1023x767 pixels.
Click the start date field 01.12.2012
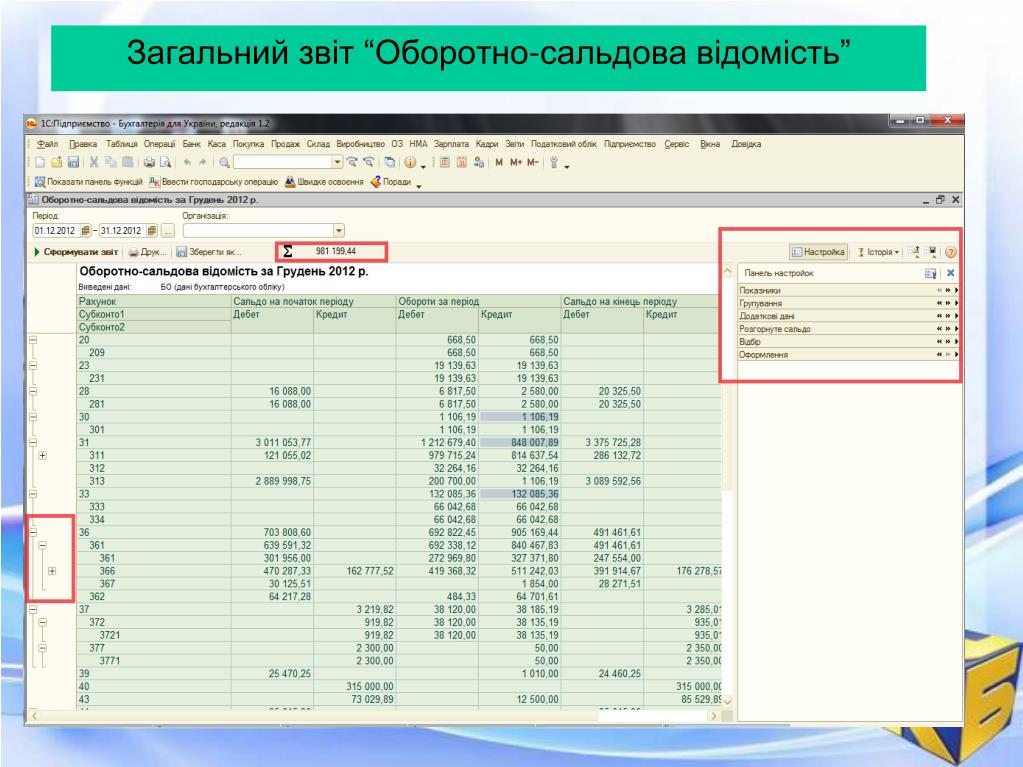tap(55, 231)
